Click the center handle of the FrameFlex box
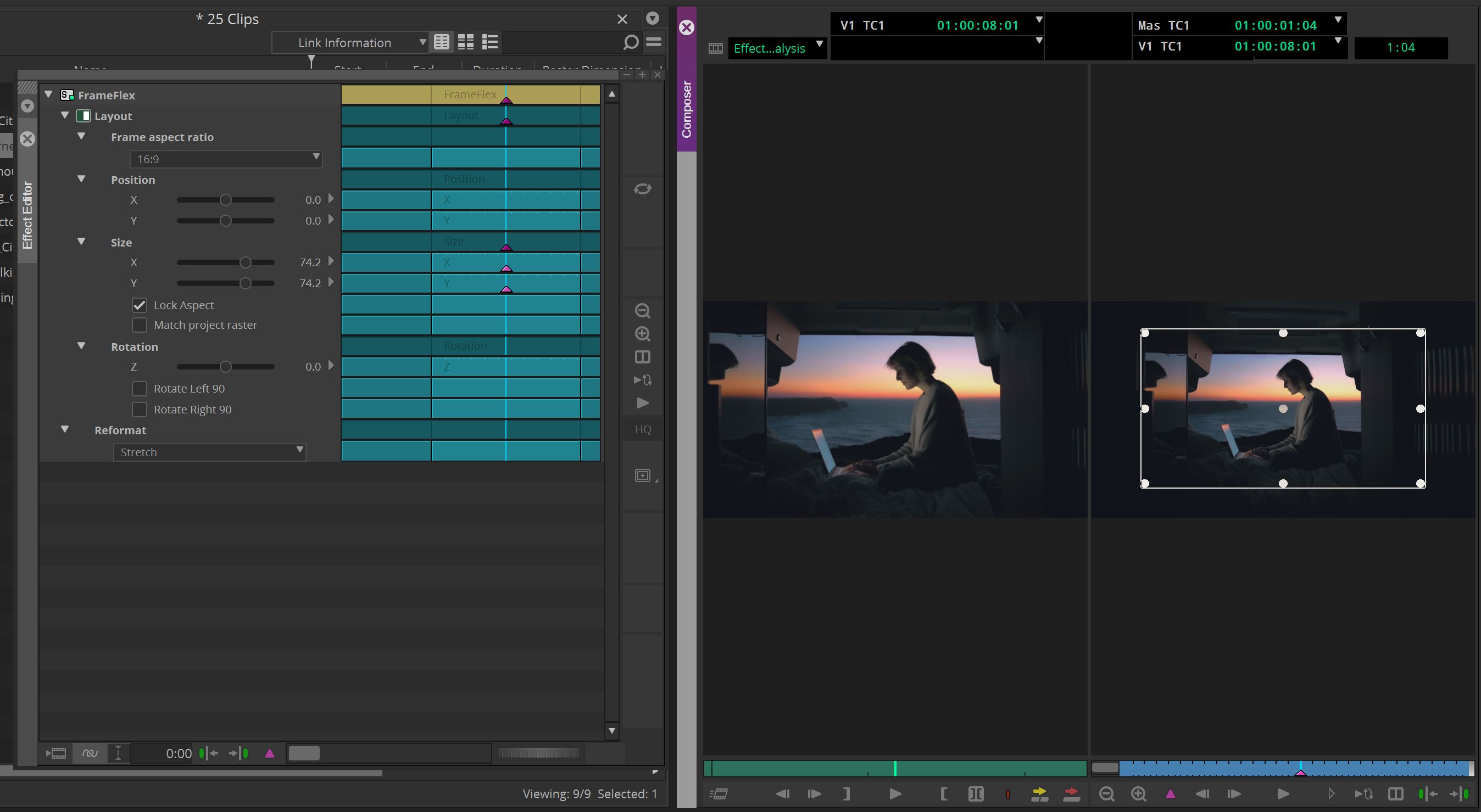Screen dimensions: 1481x812 tap(1283, 408)
